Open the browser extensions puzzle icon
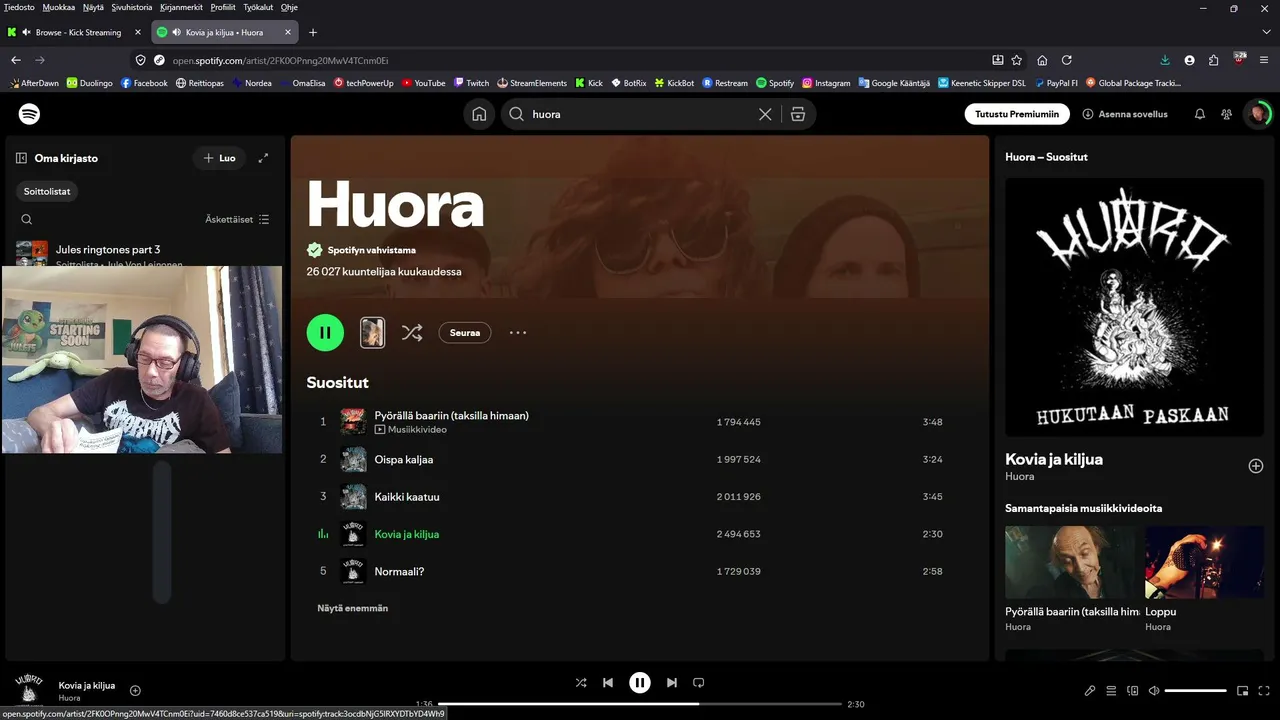1280x720 pixels. tap(1214, 60)
